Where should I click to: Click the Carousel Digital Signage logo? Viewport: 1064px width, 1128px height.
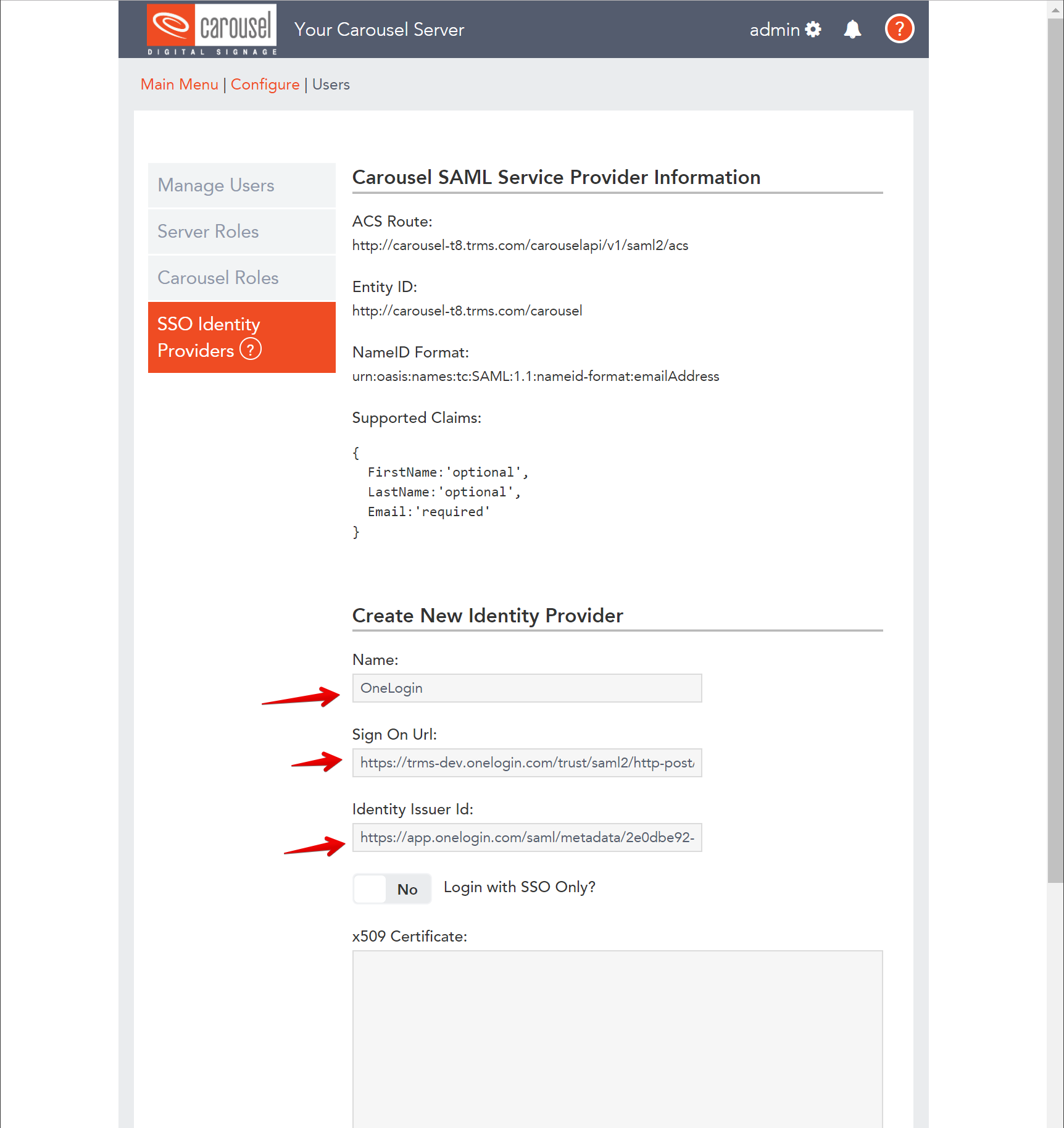click(x=212, y=30)
